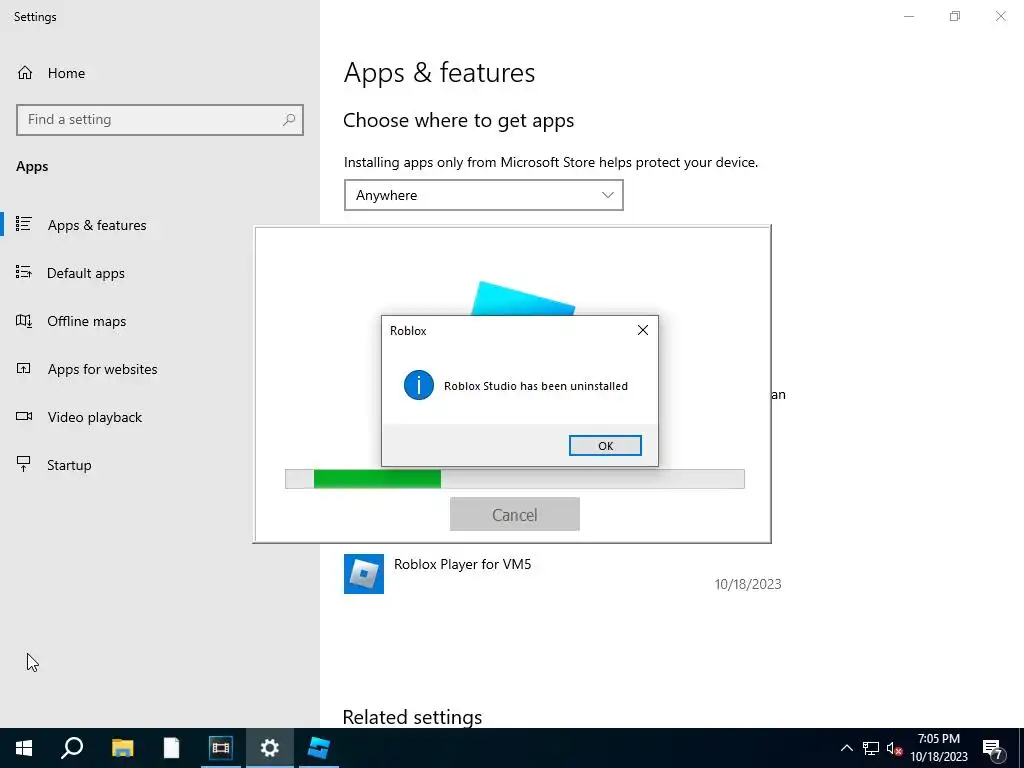Click the Find a setting search box

[x=160, y=120]
